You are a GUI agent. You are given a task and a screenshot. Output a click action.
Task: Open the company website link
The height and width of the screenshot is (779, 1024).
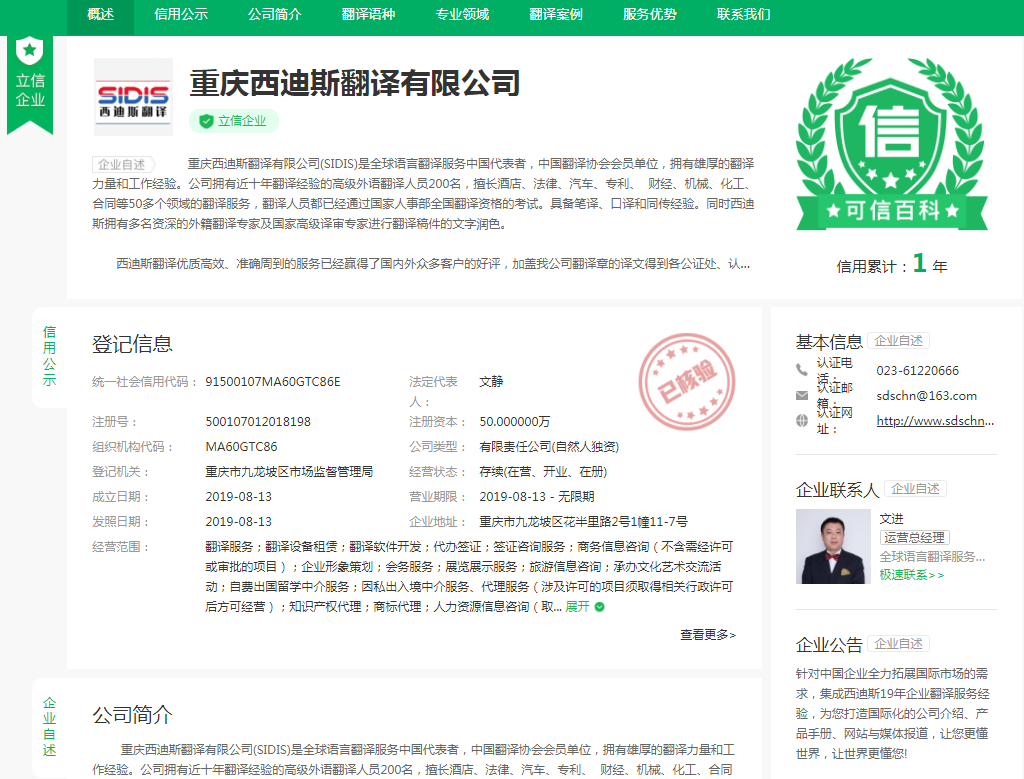935,421
